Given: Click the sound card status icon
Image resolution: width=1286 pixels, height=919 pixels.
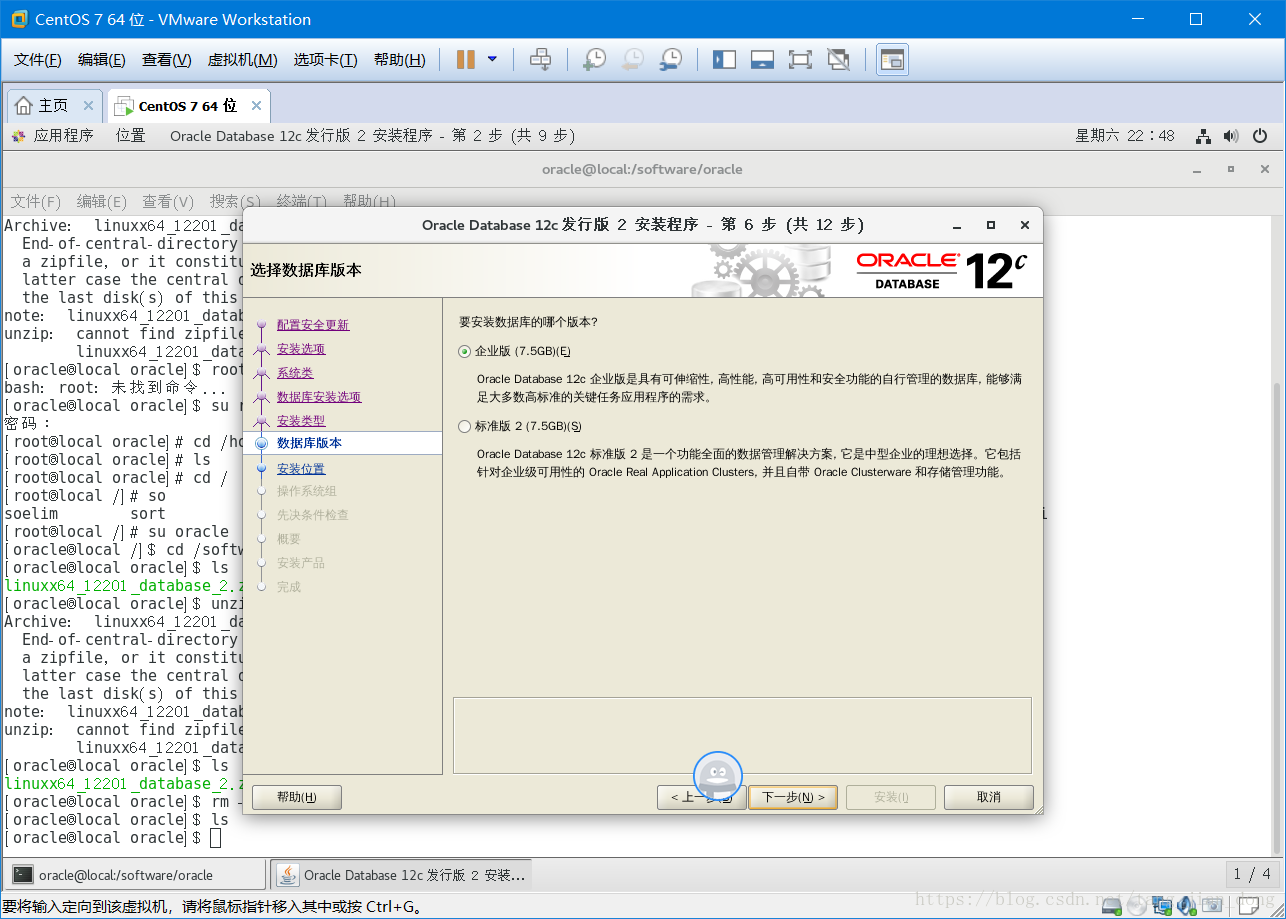Looking at the screenshot, I should click(1187, 906).
